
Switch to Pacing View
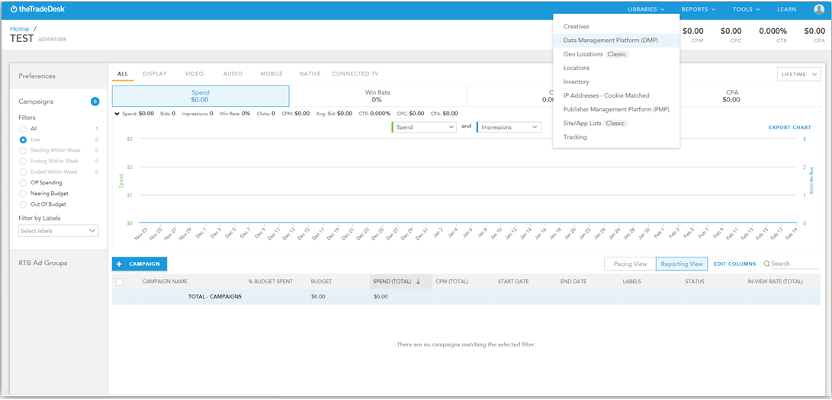[630, 264]
